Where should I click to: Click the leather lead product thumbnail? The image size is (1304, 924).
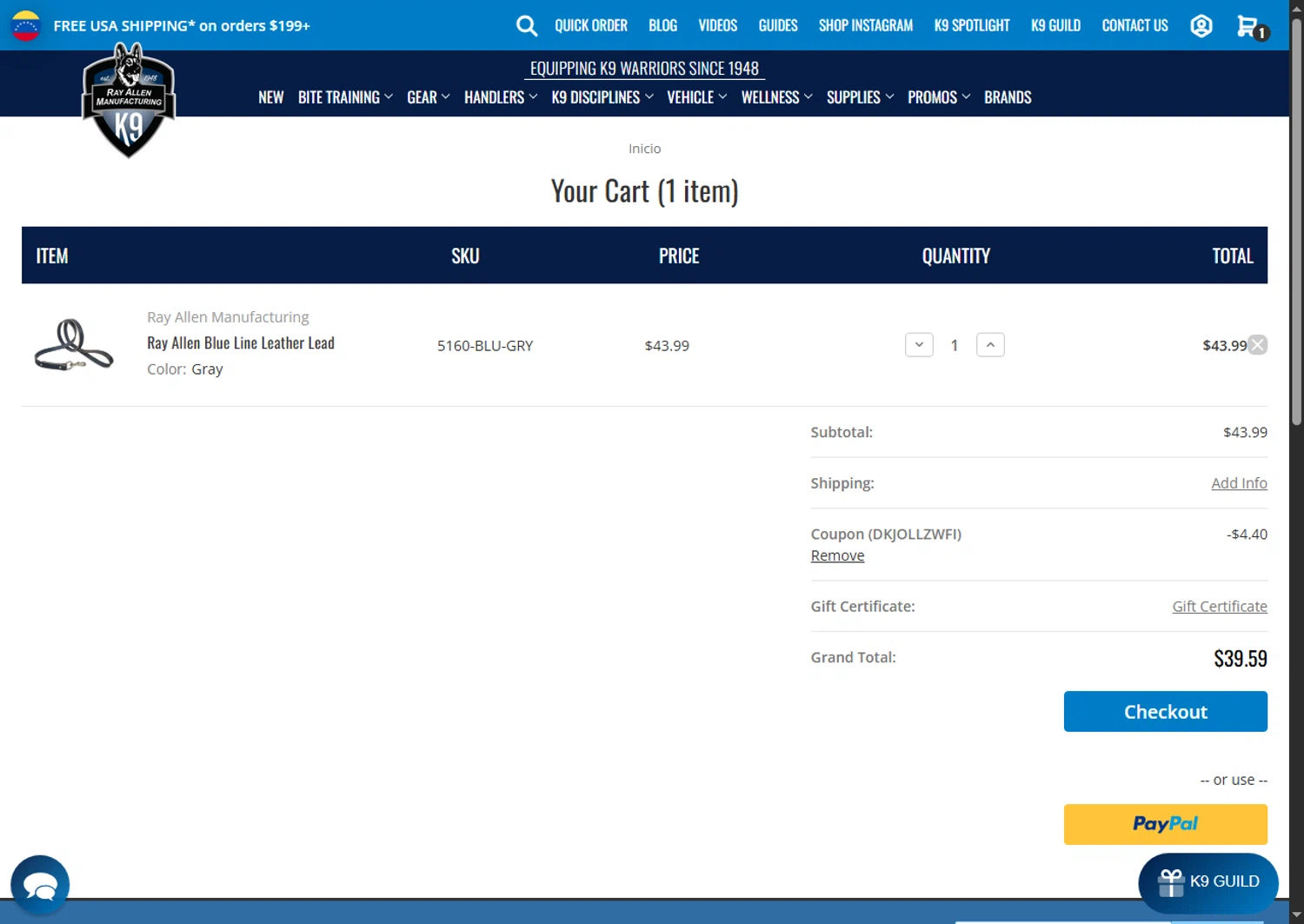(x=74, y=345)
